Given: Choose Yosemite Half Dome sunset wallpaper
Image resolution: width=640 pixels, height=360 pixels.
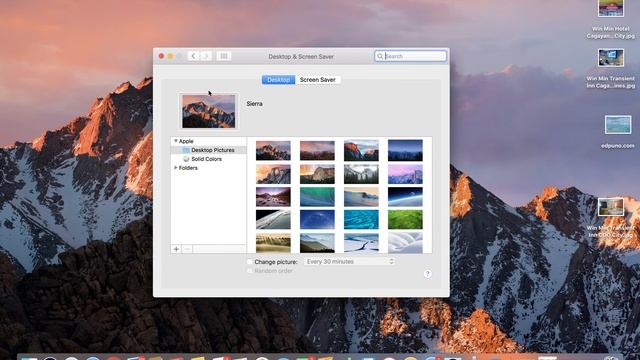Looking at the screenshot, I should click(273, 174).
